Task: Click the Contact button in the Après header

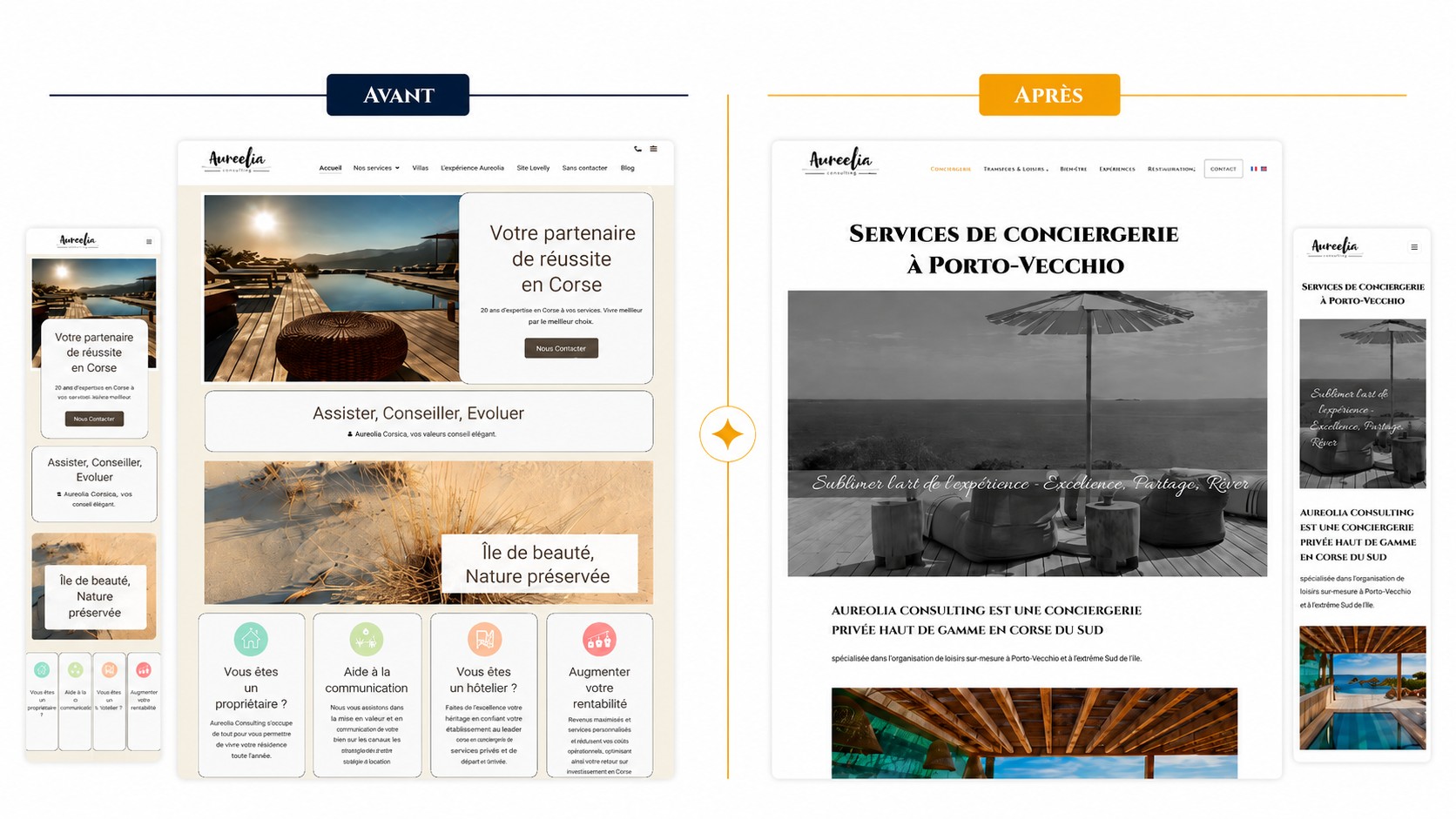Action: tap(1223, 169)
